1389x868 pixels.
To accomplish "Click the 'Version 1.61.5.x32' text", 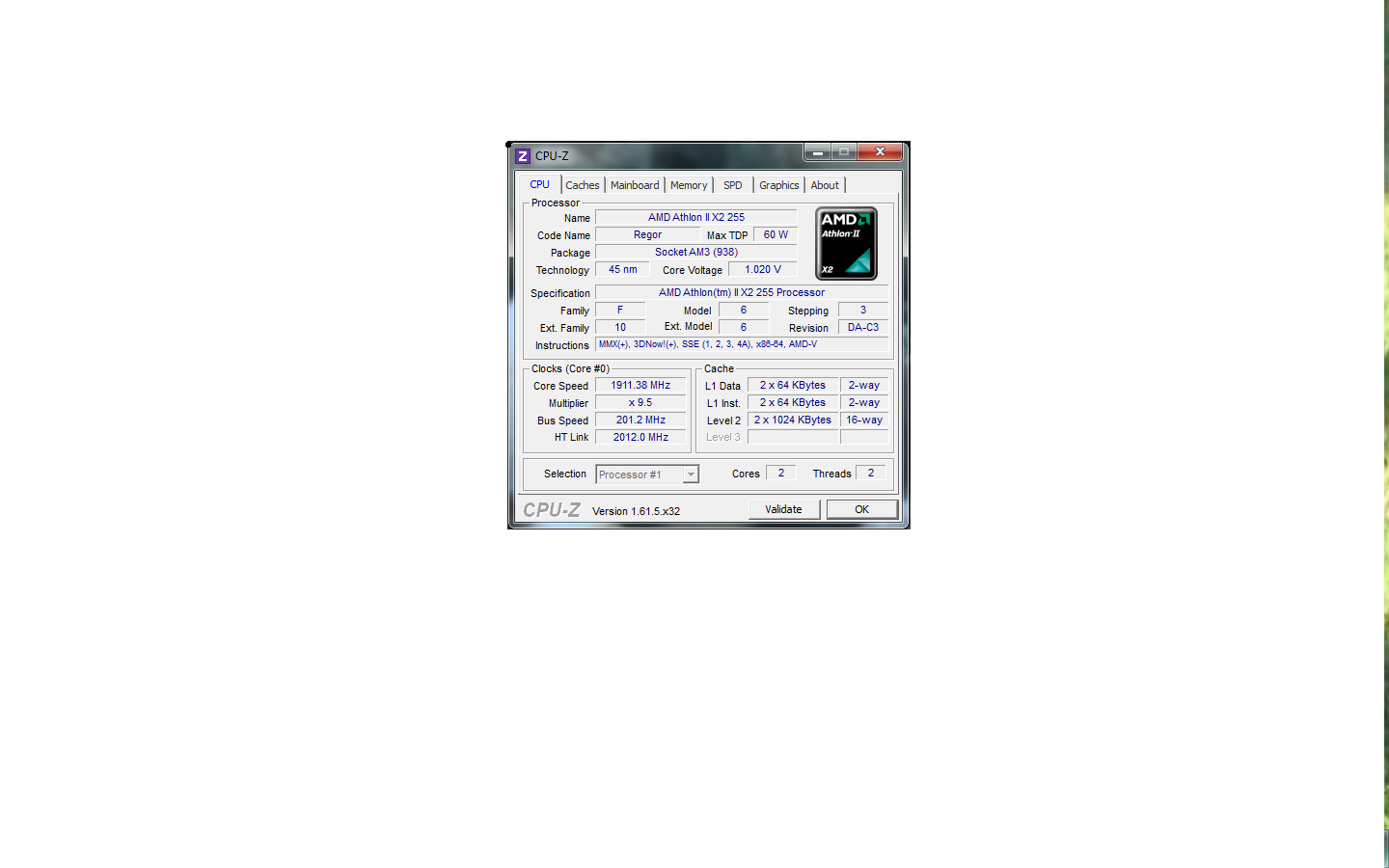I will (636, 511).
